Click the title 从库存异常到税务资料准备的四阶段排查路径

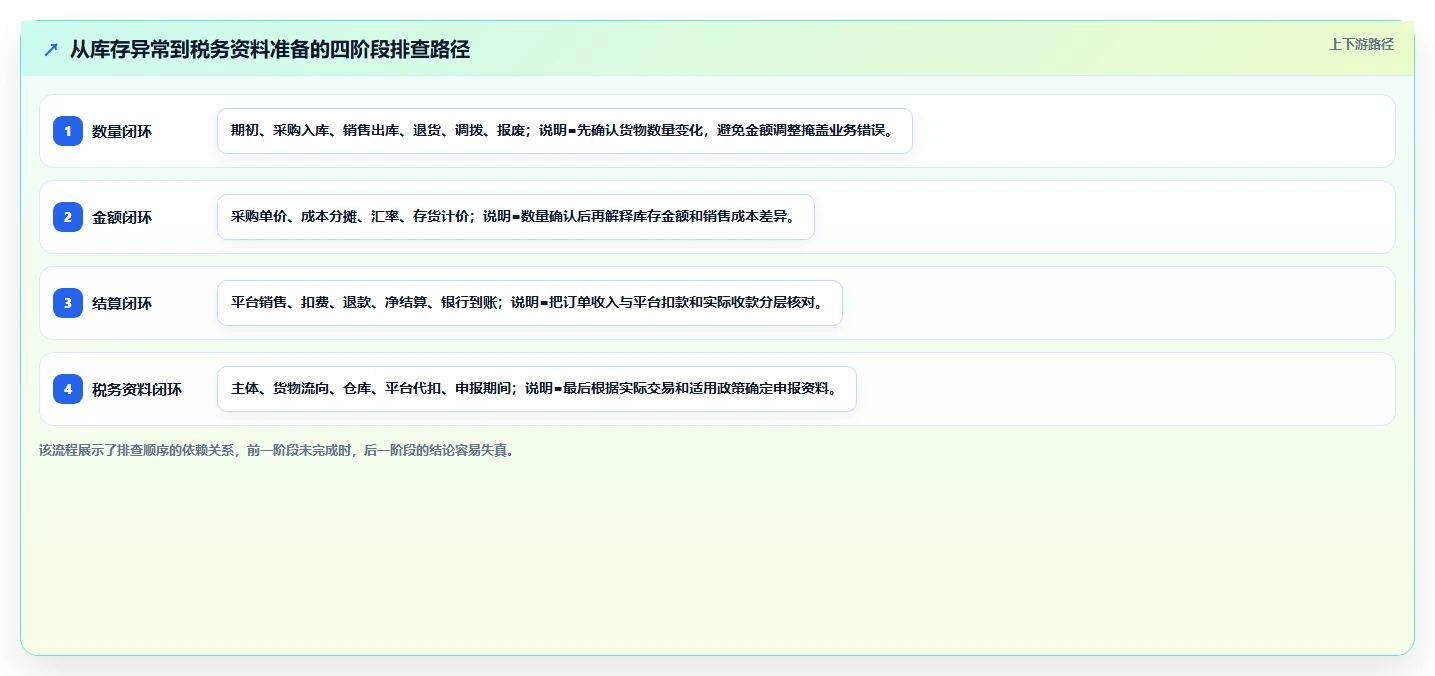pyautogui.click(x=270, y=49)
